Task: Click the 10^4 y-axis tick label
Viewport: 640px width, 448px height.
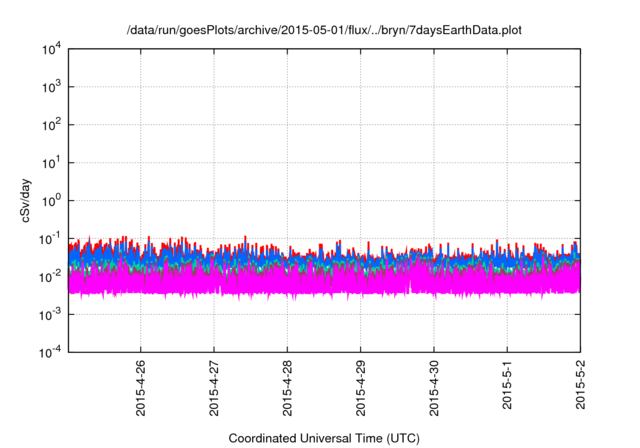Action: pyautogui.click(x=52, y=49)
